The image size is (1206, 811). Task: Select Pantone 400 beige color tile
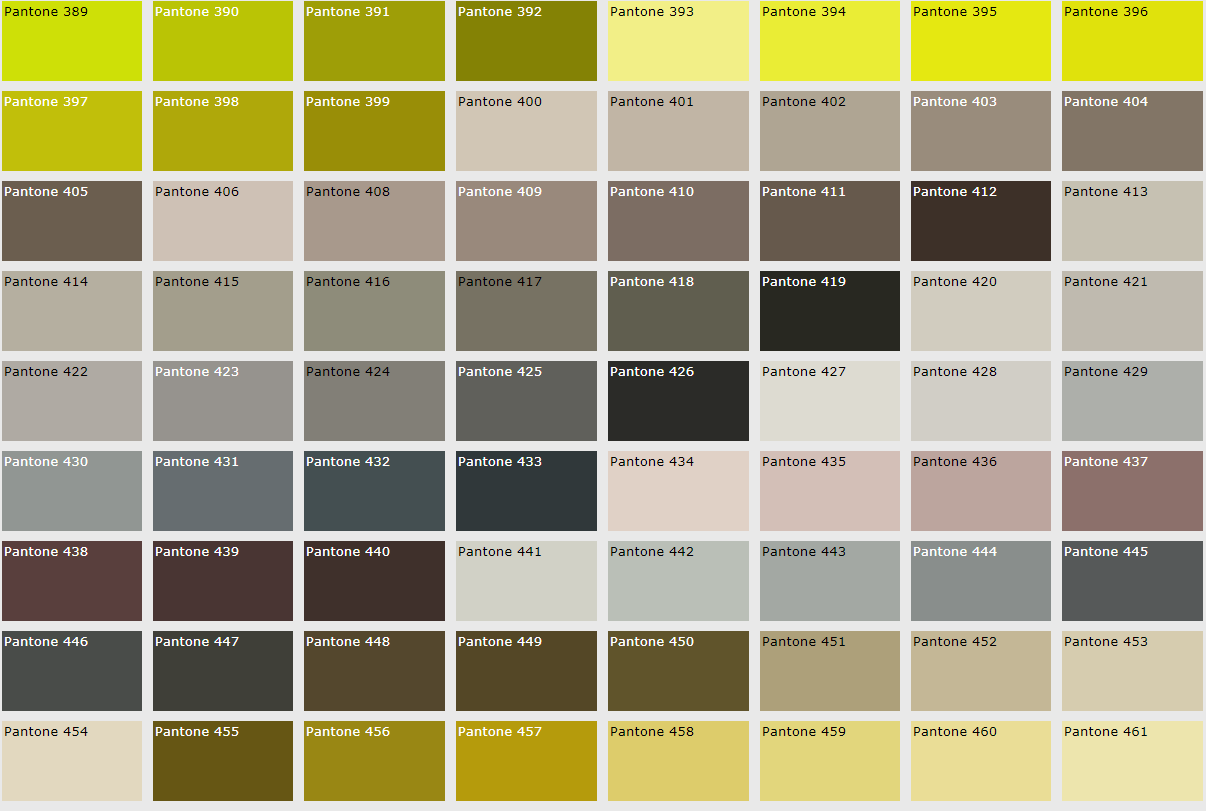tap(526, 131)
